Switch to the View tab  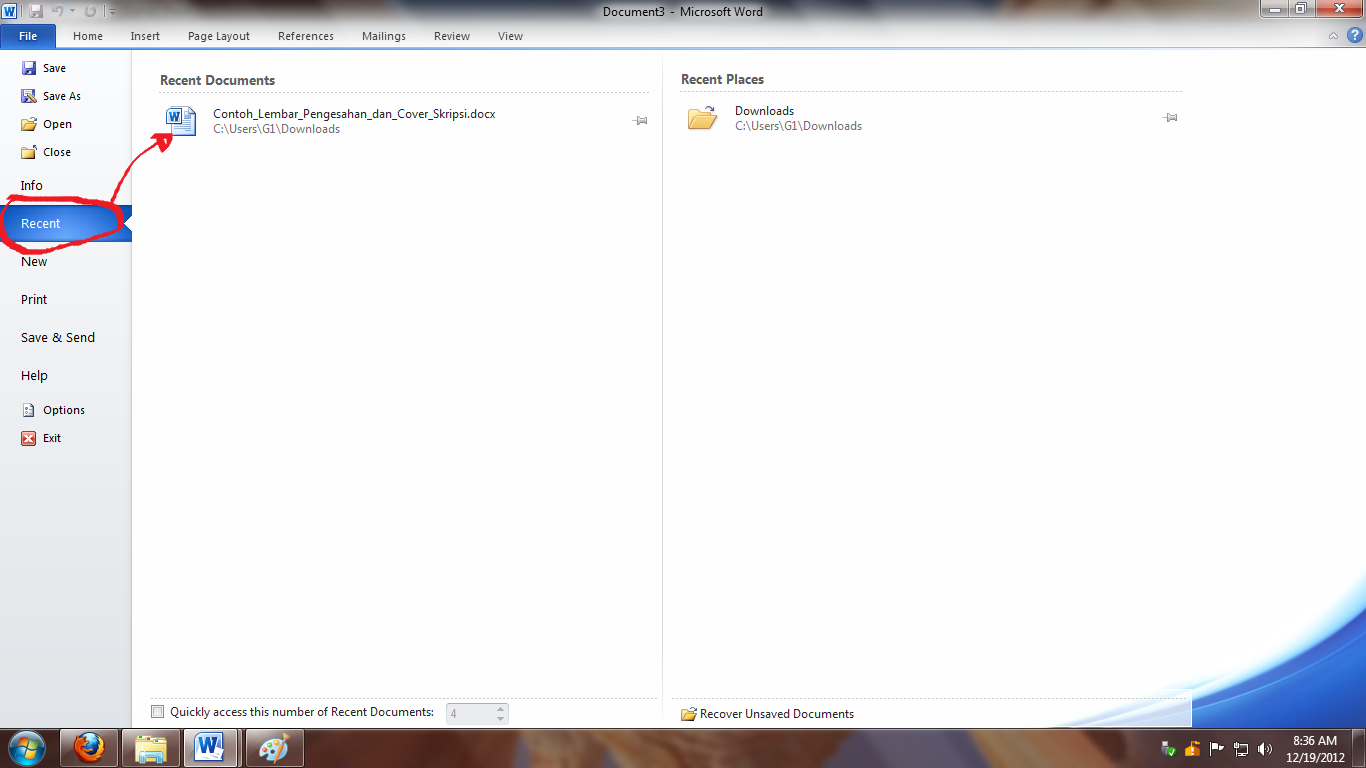[510, 36]
